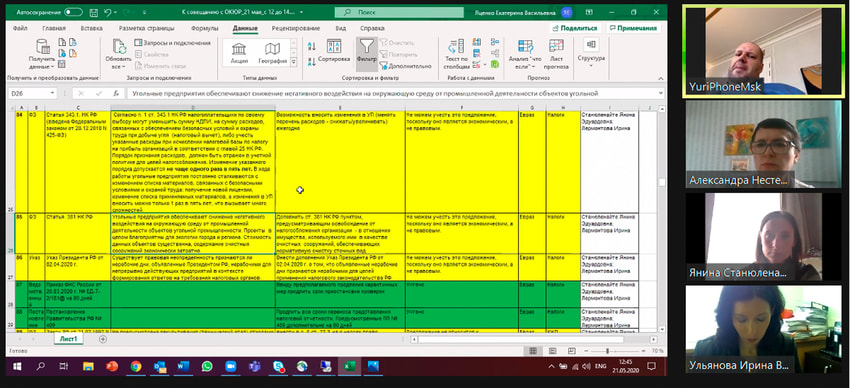
Task: Switch to Page Break preview icon
Action: pyautogui.click(x=572, y=351)
